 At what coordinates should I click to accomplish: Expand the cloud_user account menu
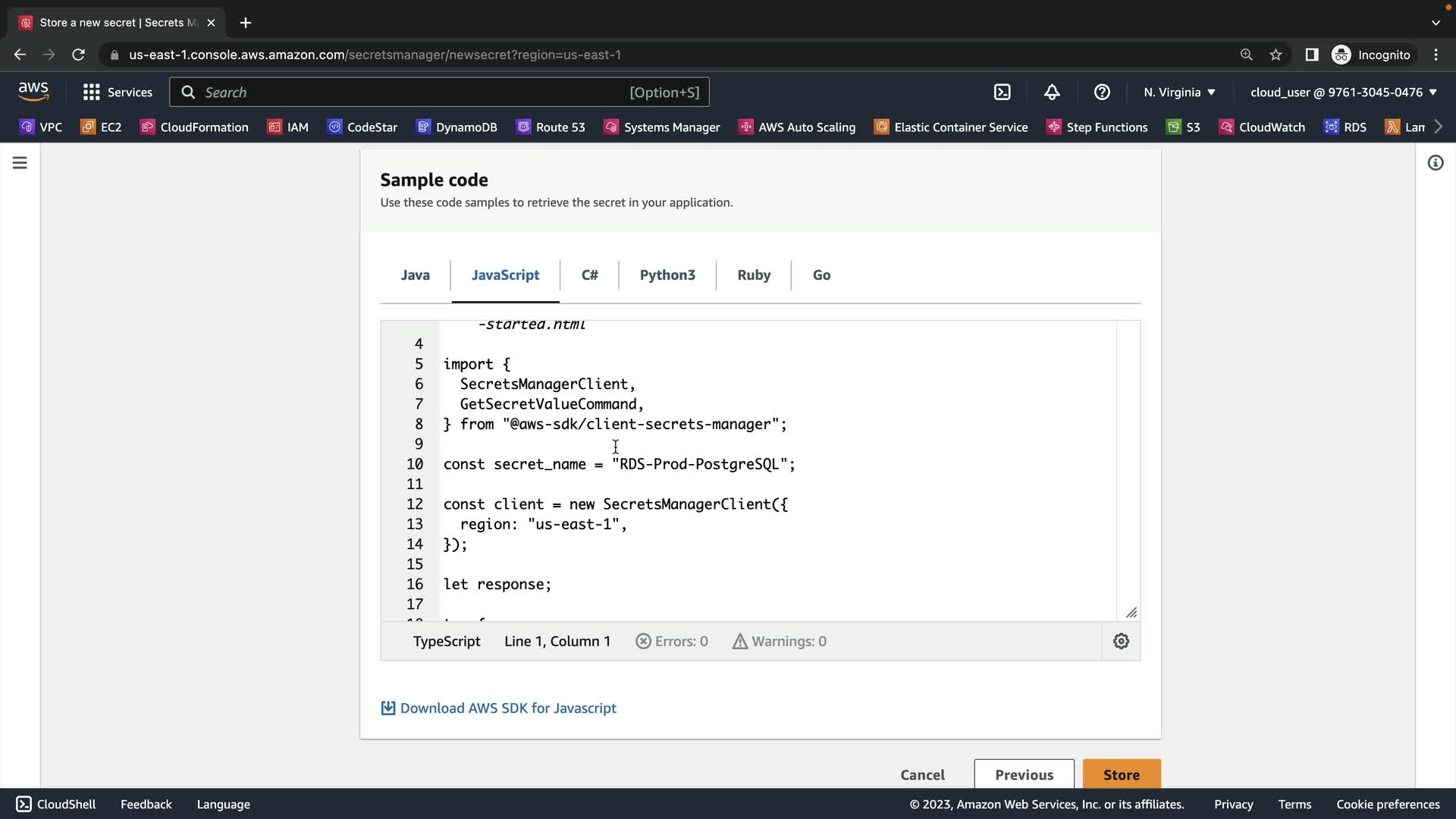pos(1343,92)
